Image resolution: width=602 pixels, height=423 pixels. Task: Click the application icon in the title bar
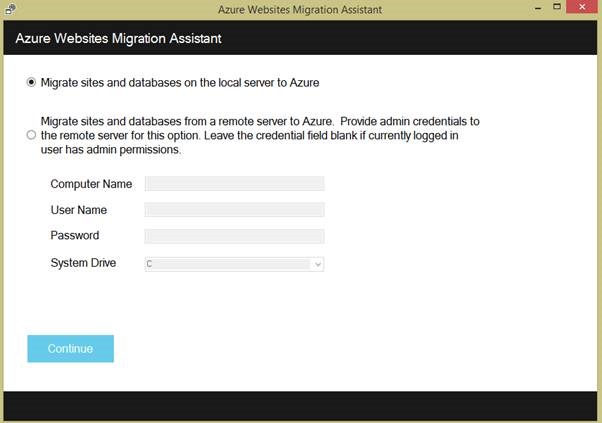click(11, 9)
